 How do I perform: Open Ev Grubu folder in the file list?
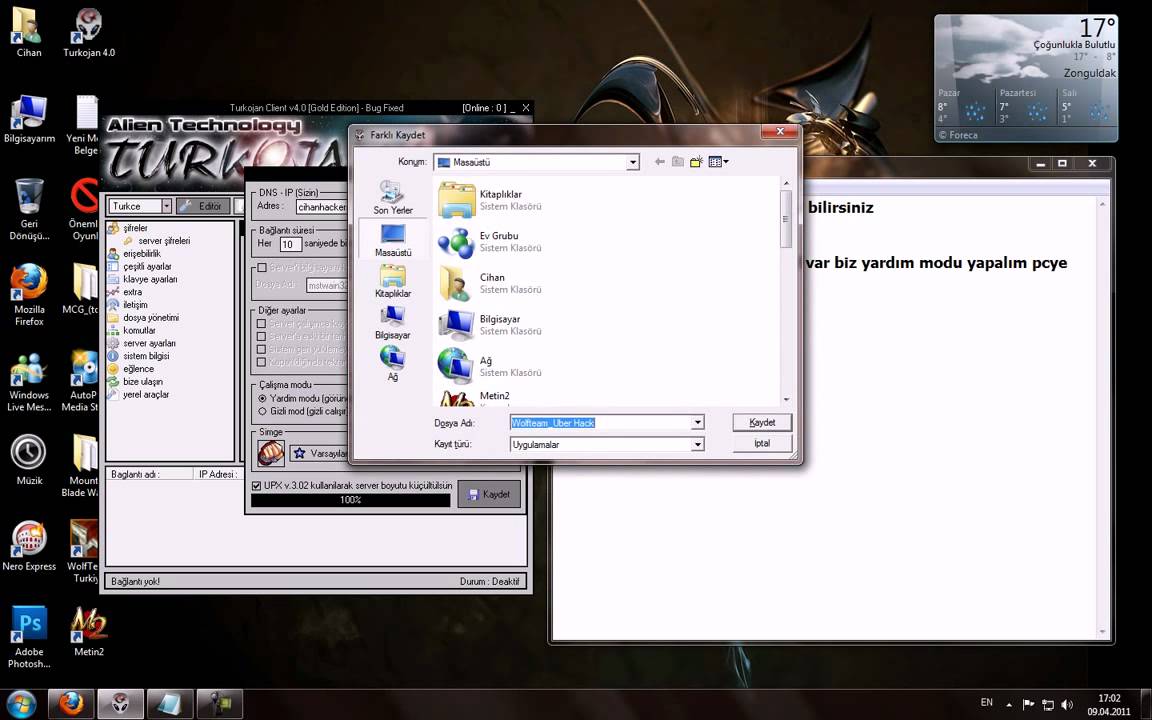489,242
